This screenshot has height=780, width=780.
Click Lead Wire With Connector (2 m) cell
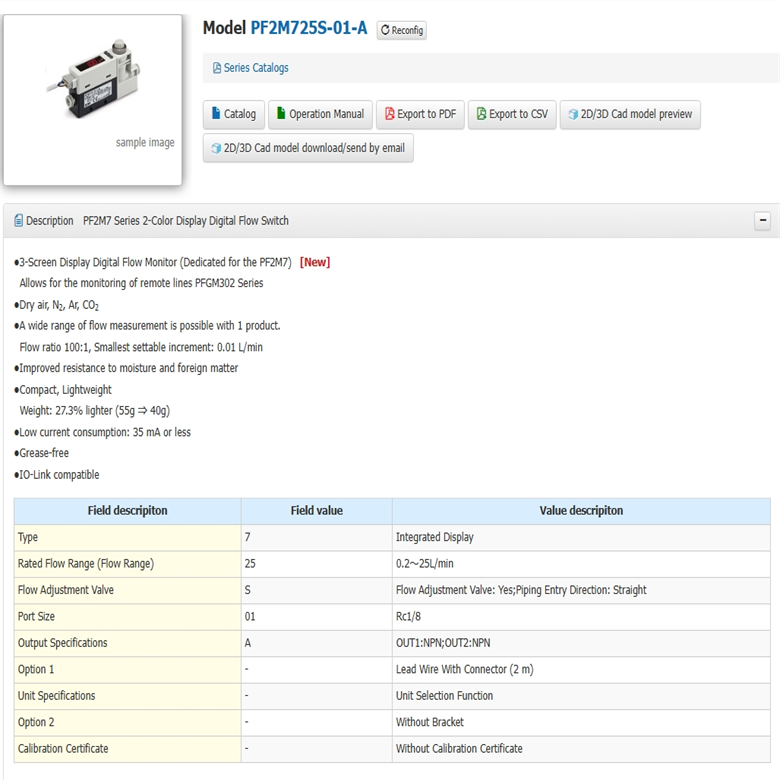pyautogui.click(x=581, y=670)
